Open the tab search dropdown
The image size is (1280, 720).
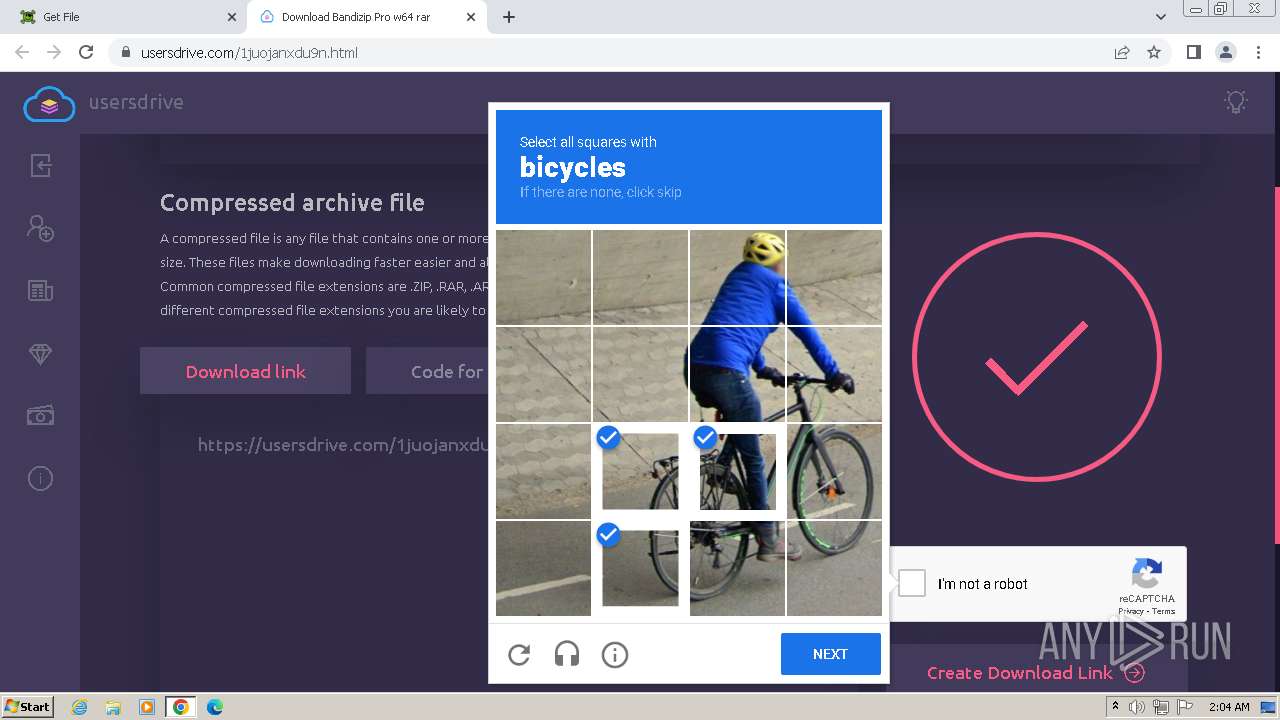pos(1160,17)
